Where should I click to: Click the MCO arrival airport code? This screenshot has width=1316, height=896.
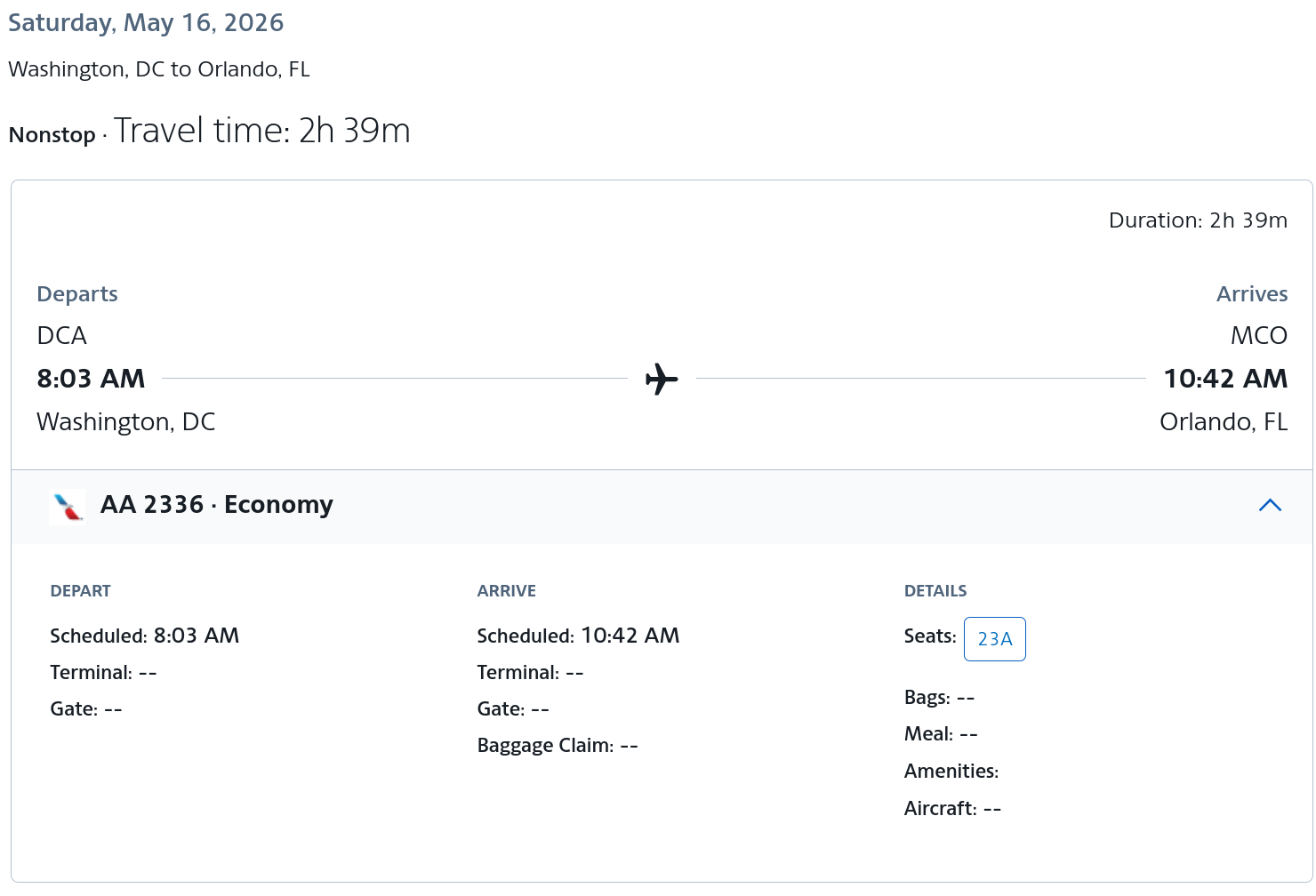pyautogui.click(x=1258, y=336)
